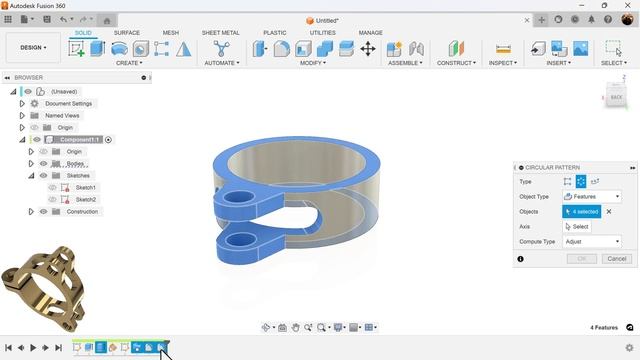Click the Orbit navigation tool

tap(266, 327)
